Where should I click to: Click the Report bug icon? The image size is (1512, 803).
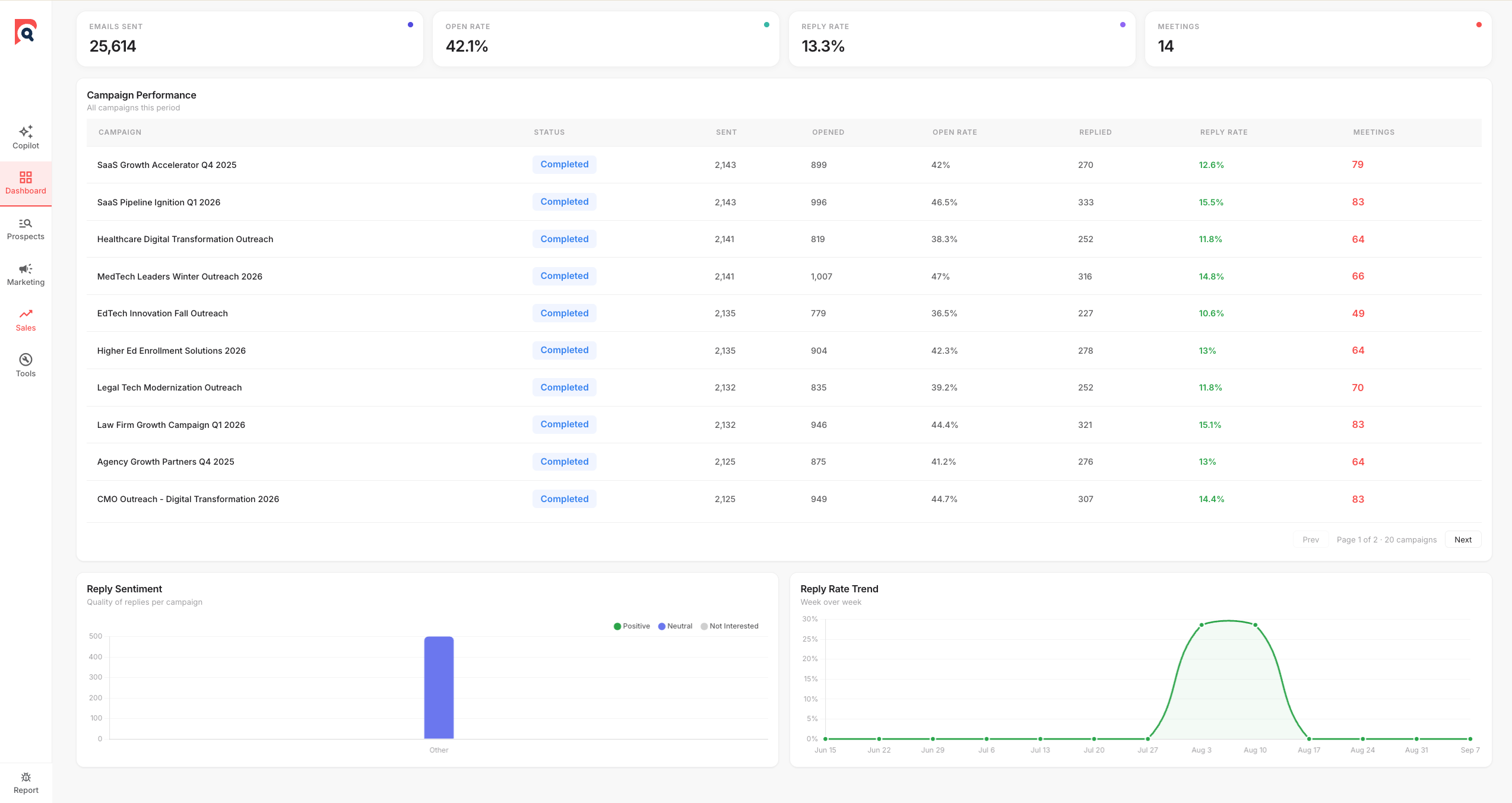(x=26, y=777)
